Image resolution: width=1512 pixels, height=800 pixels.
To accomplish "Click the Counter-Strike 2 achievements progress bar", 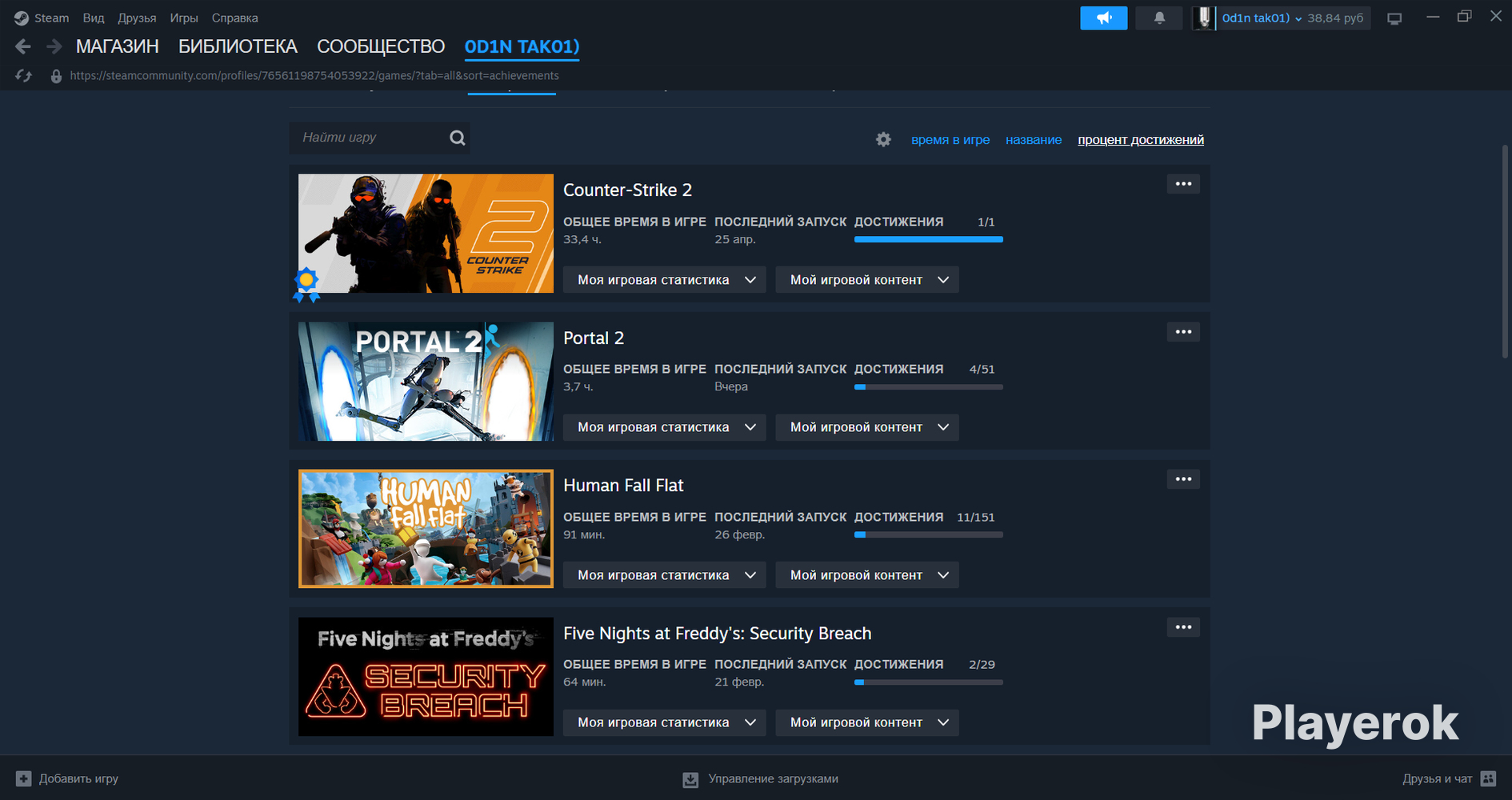I will (929, 239).
